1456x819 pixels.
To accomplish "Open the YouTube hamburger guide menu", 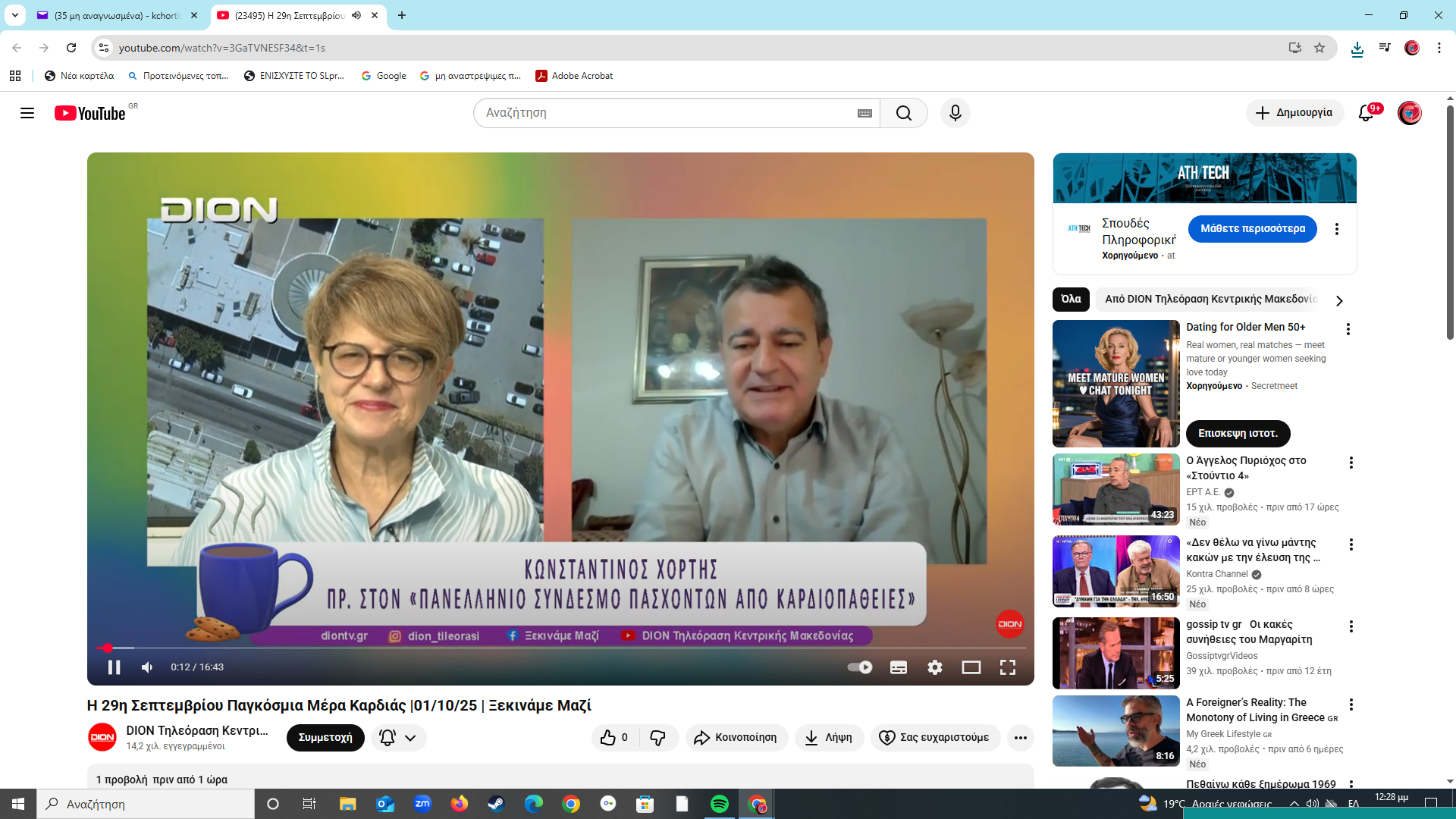I will (27, 113).
